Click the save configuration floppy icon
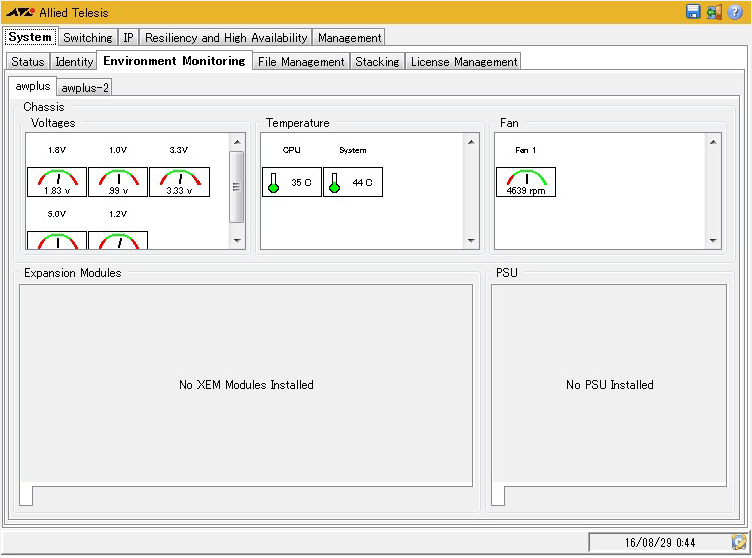The width and height of the screenshot is (752, 558). pyautogui.click(x=693, y=12)
